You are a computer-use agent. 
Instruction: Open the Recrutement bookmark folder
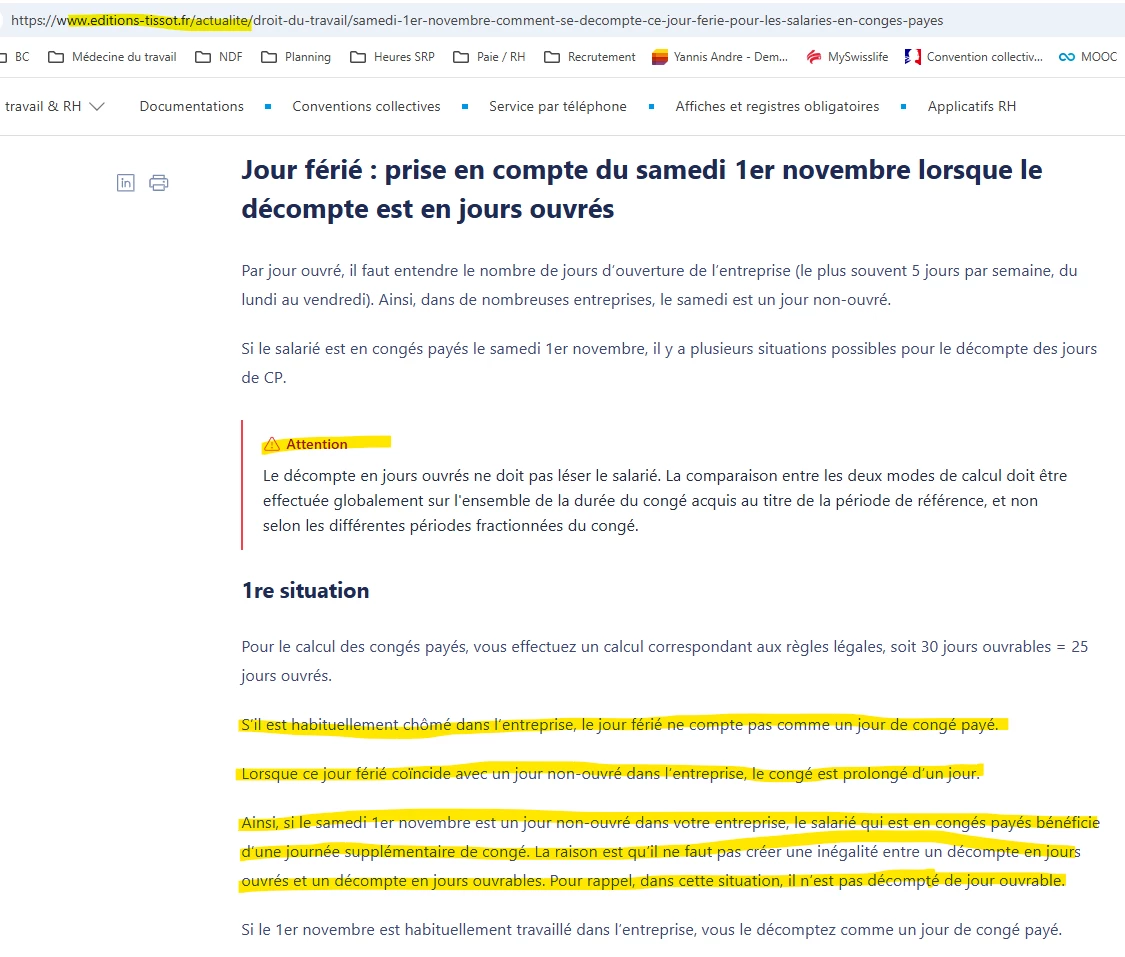tap(590, 57)
